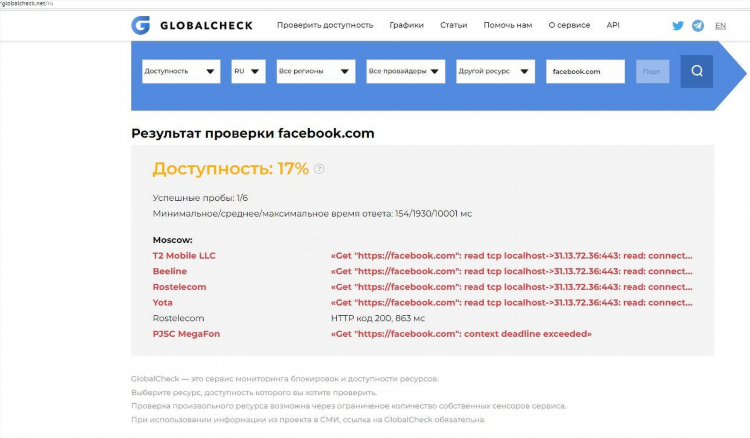Open the Telegram channel icon
This screenshot has height=438, width=750.
698,26
